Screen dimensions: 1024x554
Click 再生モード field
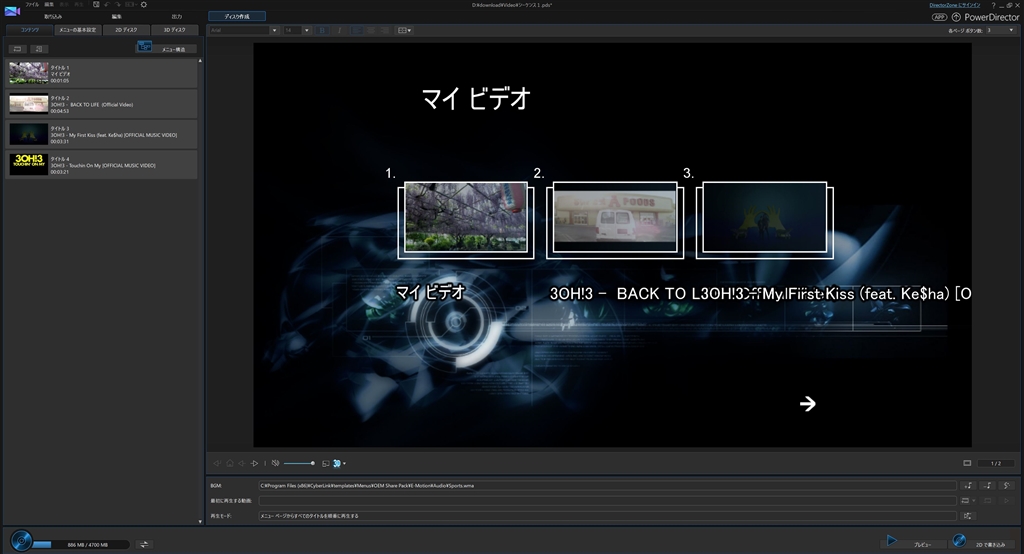pos(607,515)
